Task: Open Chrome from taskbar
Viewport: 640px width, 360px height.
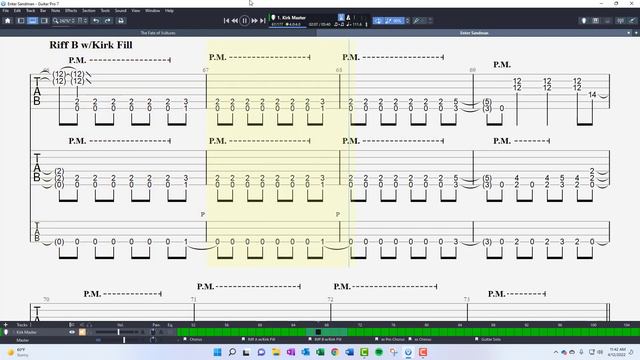Action: pos(335,352)
